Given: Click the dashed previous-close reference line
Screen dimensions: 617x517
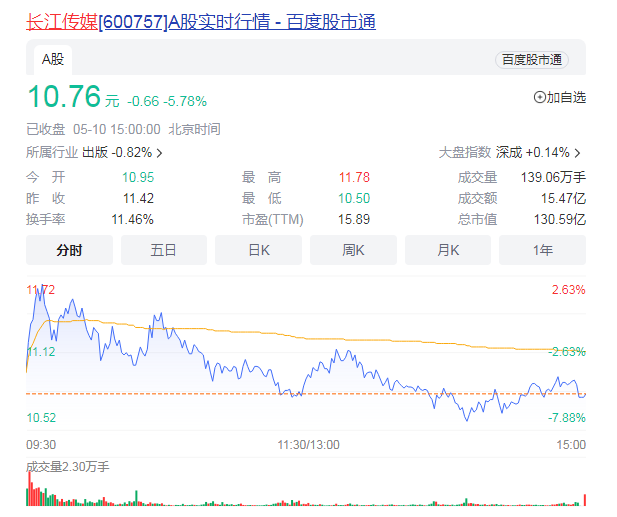Looking at the screenshot, I should coord(400,393).
